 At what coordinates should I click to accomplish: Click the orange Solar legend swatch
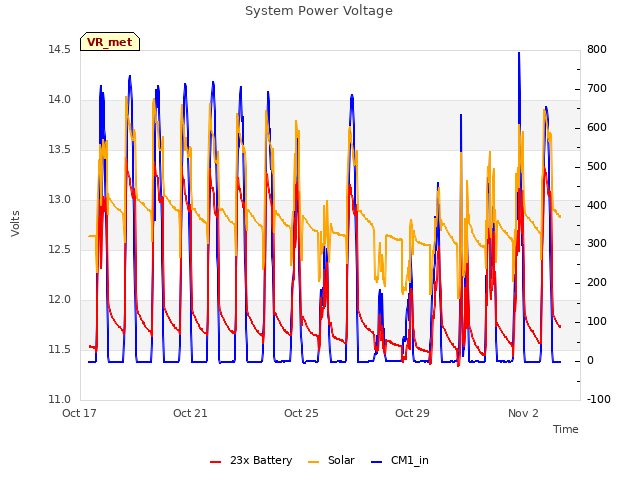coord(313,462)
